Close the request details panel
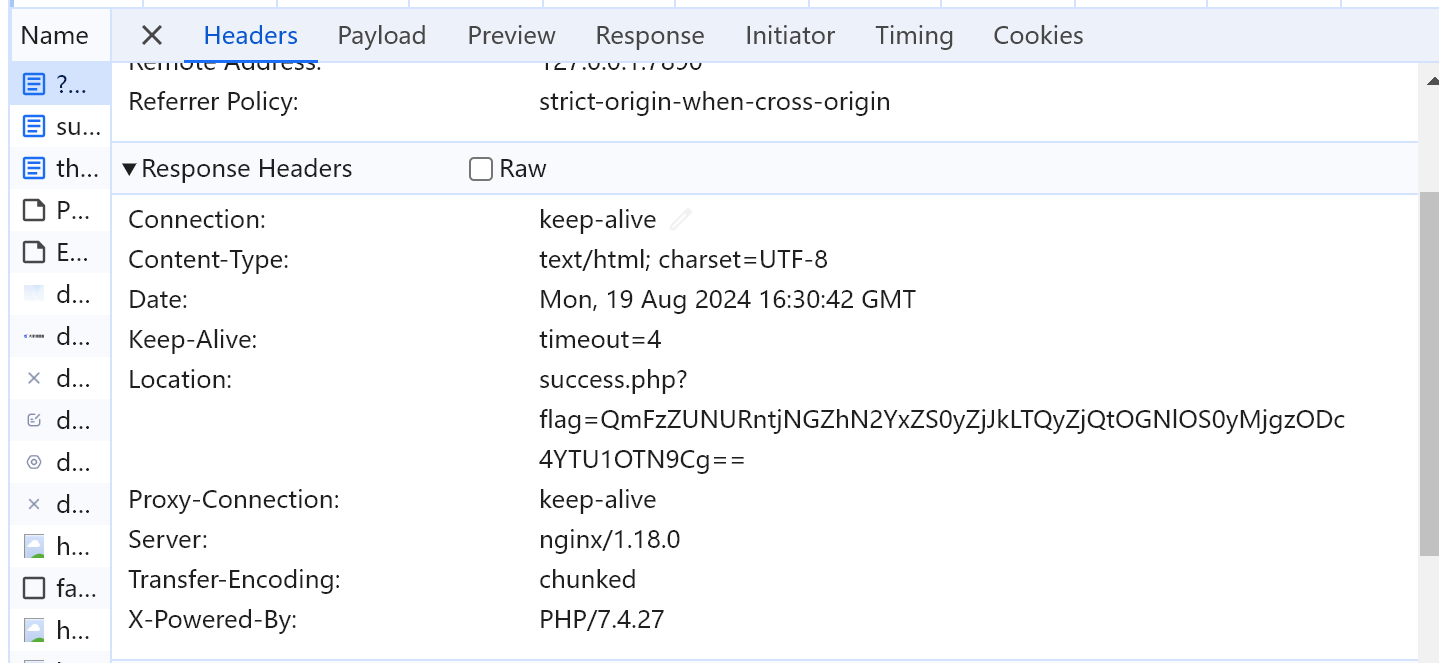 151,36
